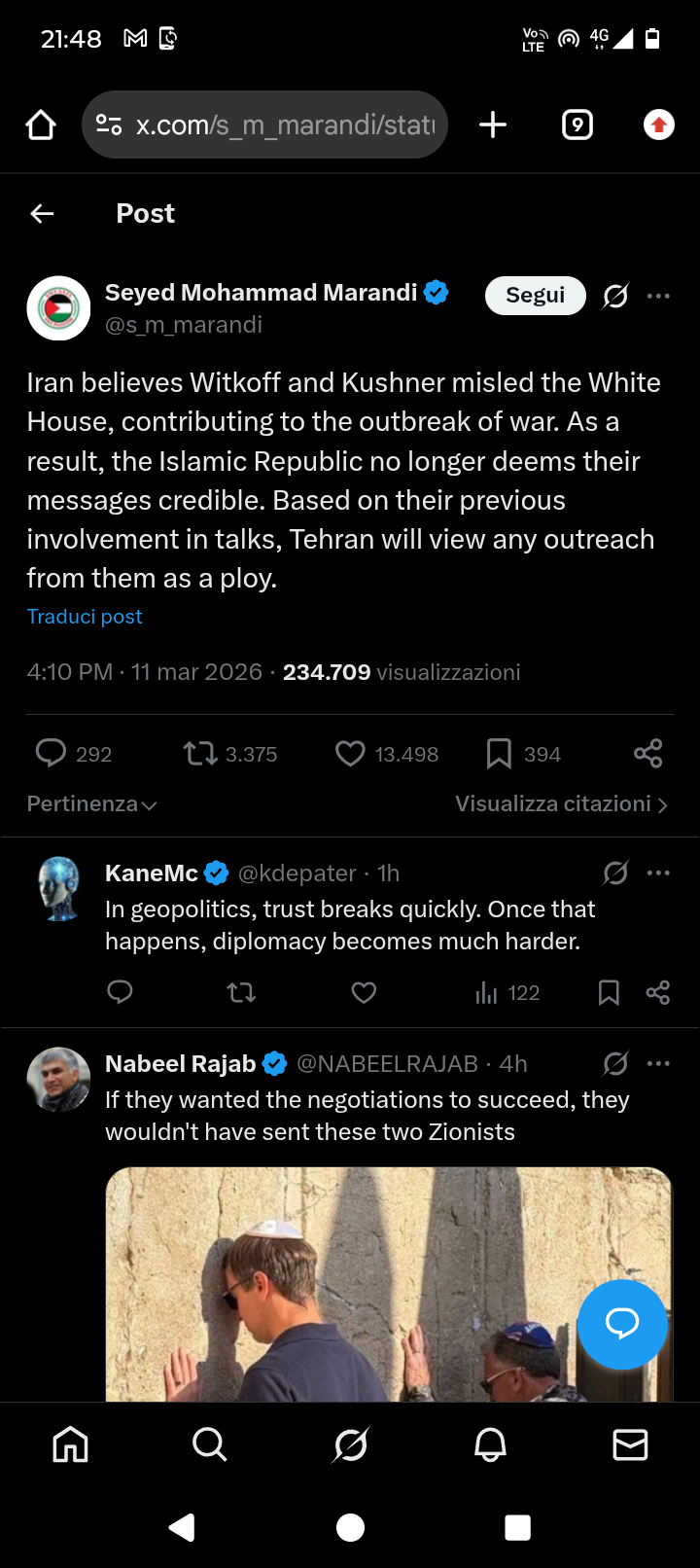The width and height of the screenshot is (700, 1568).
Task: Click the Traduci post link
Action: (x=85, y=617)
